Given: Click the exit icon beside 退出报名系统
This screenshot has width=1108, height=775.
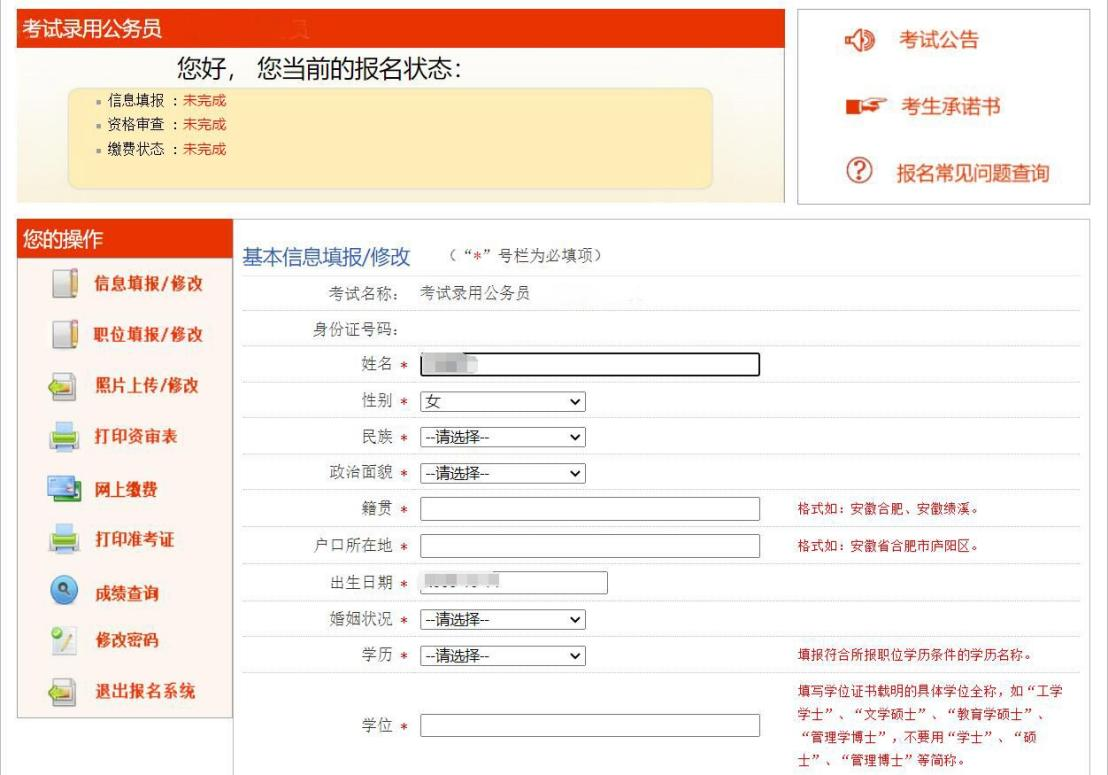Looking at the screenshot, I should pyautogui.click(x=63, y=691).
